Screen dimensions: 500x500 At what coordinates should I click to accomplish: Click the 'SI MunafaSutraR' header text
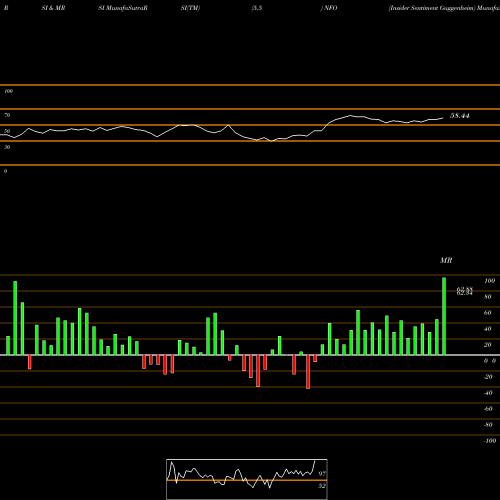tap(123, 8)
